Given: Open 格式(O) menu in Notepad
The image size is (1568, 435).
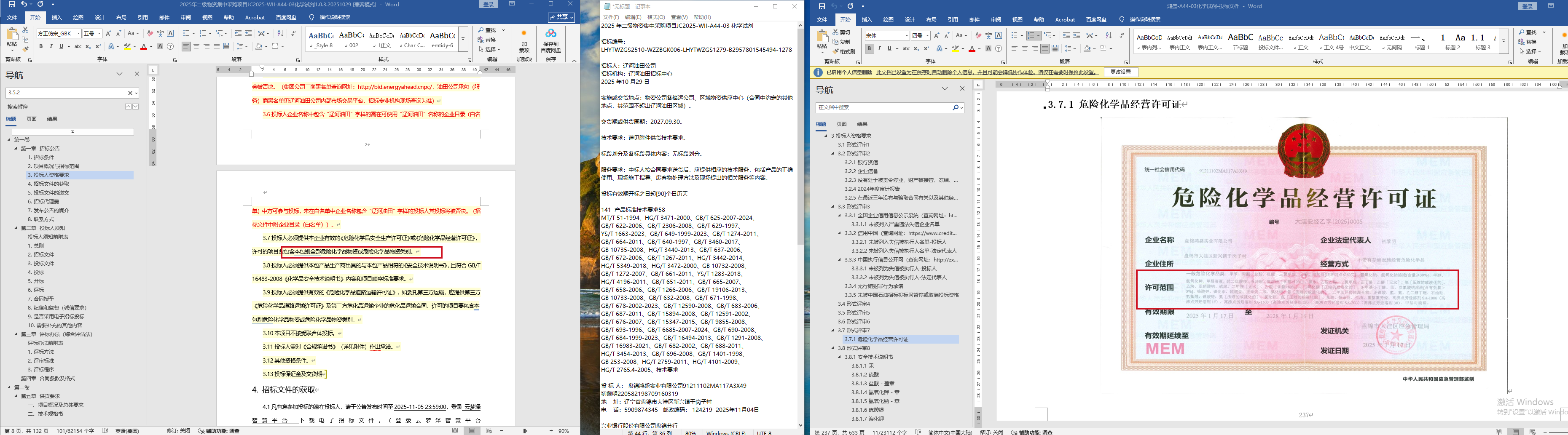Looking at the screenshot, I should [x=656, y=17].
